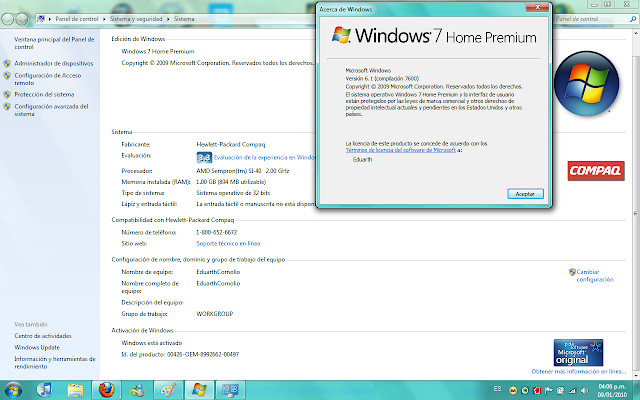Click the green circular tray icon
The image size is (640, 400).
coord(525,391)
